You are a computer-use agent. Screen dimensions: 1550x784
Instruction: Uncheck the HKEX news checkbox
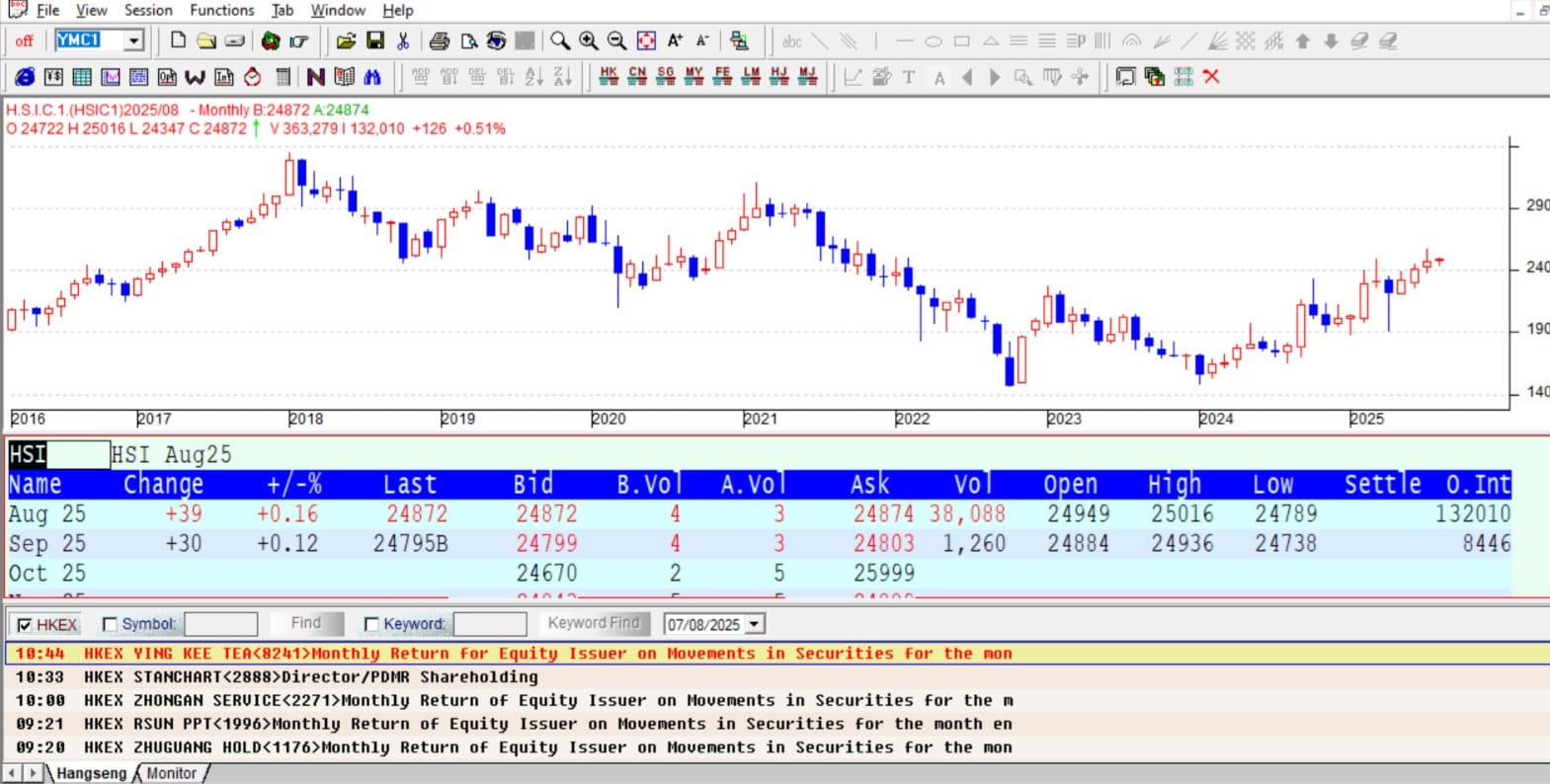tap(25, 625)
